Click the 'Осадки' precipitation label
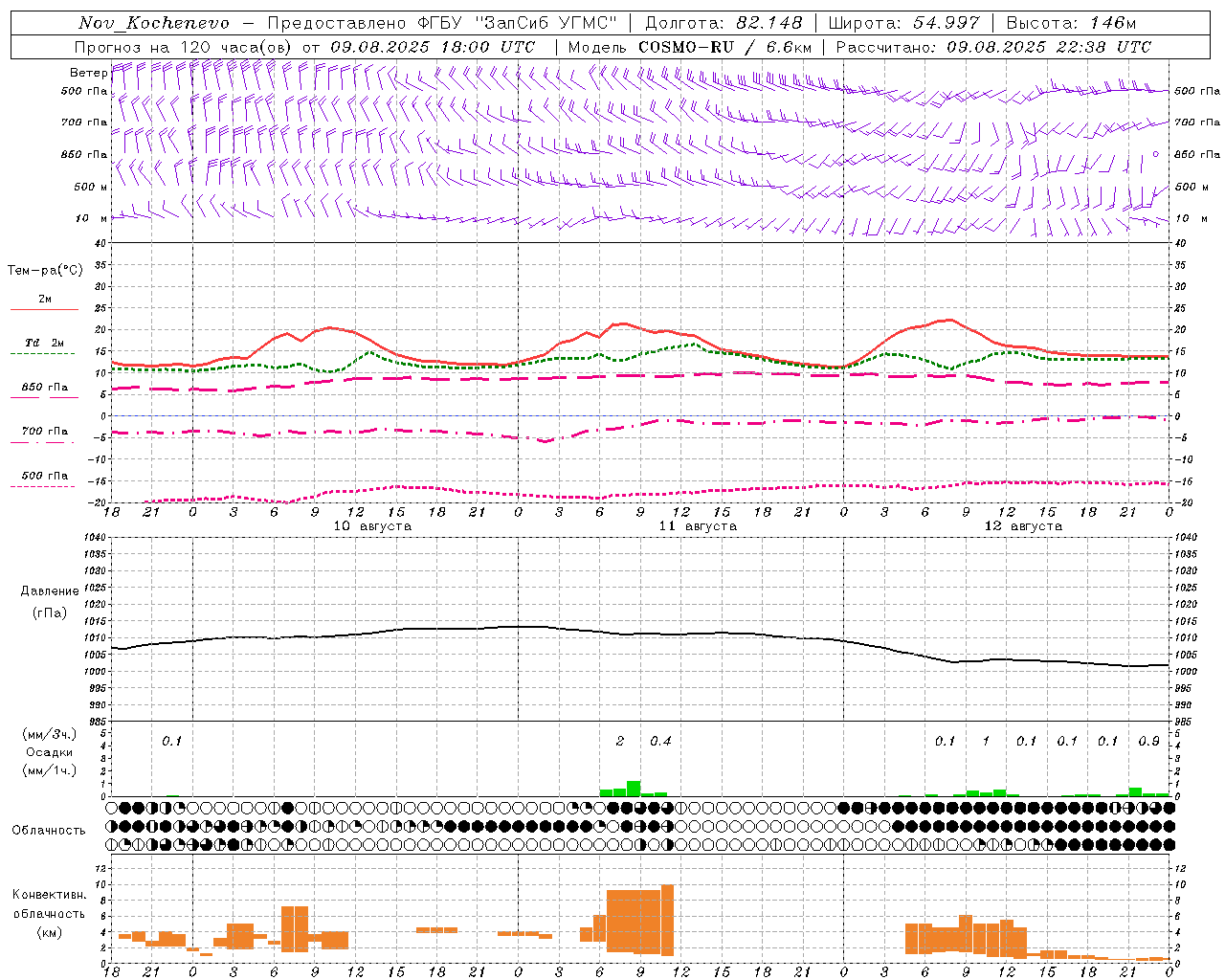Screen dimensions: 1225x980 pos(49,752)
